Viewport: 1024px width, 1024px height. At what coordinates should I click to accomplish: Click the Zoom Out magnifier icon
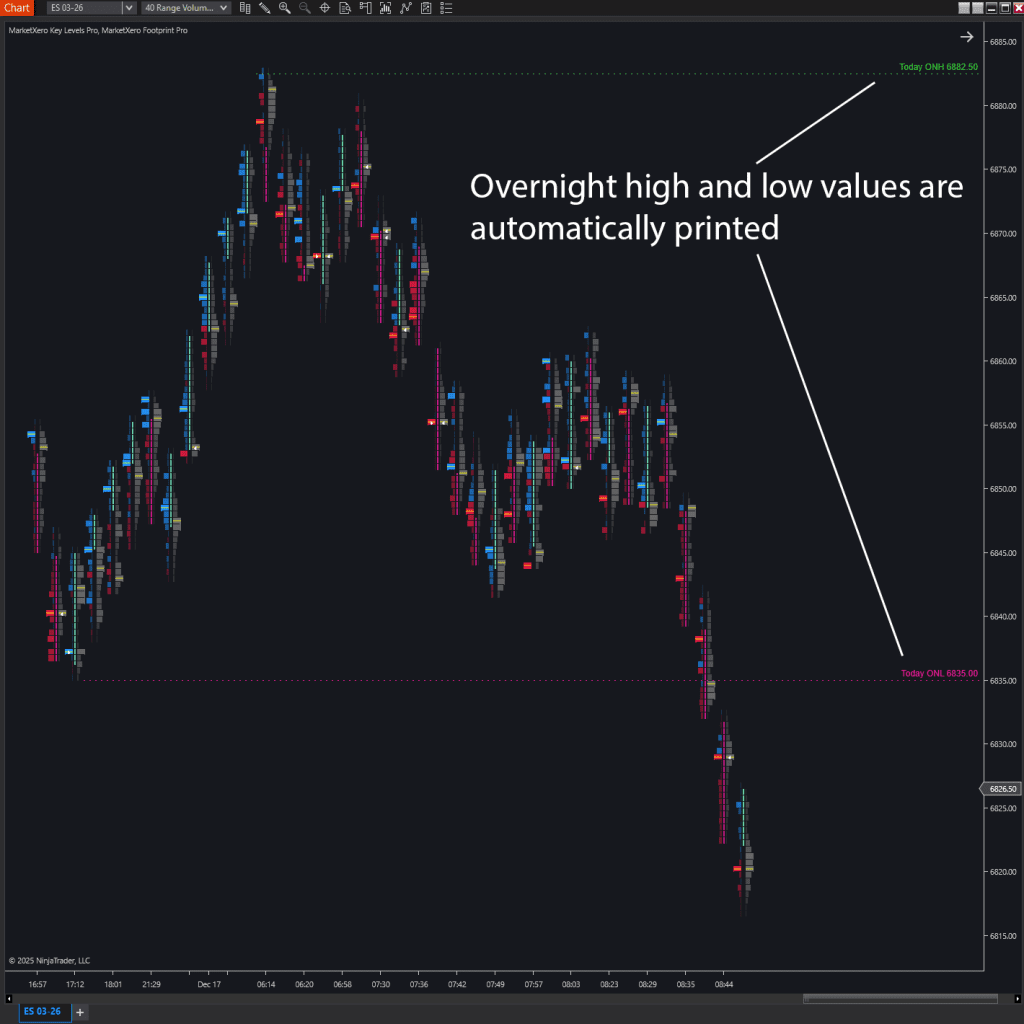tap(304, 8)
